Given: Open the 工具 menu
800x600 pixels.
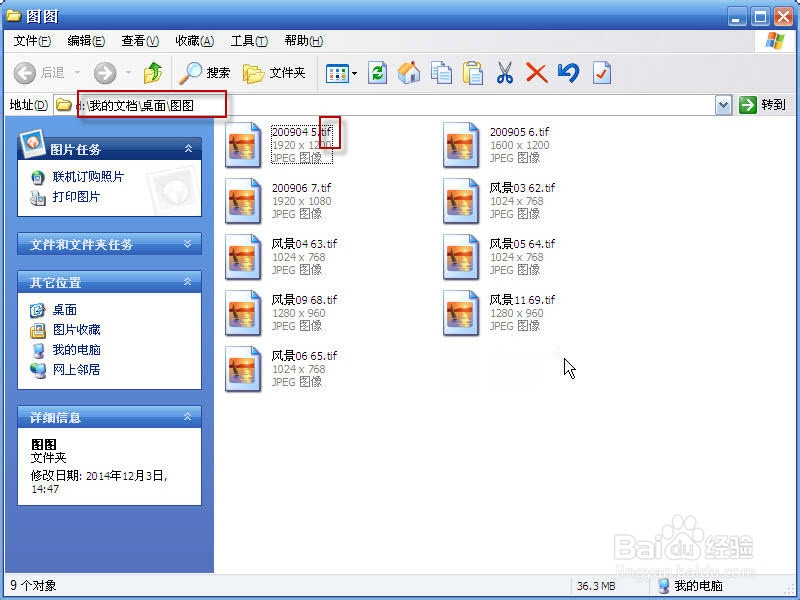Looking at the screenshot, I should [x=249, y=41].
